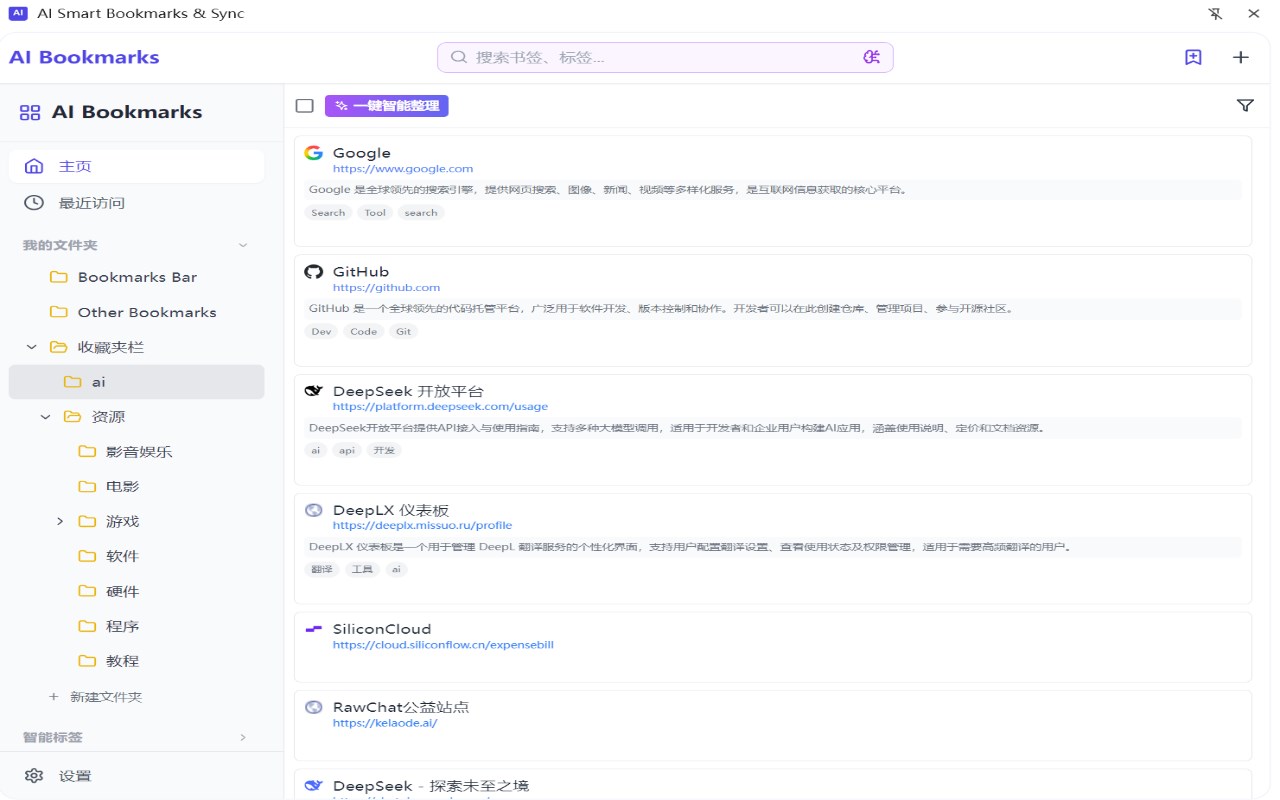Click the AI search icon in search bar

(x=872, y=57)
